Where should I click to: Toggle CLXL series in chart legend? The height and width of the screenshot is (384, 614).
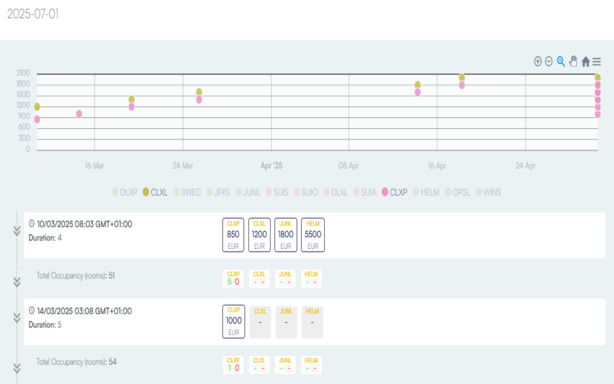(x=155, y=192)
